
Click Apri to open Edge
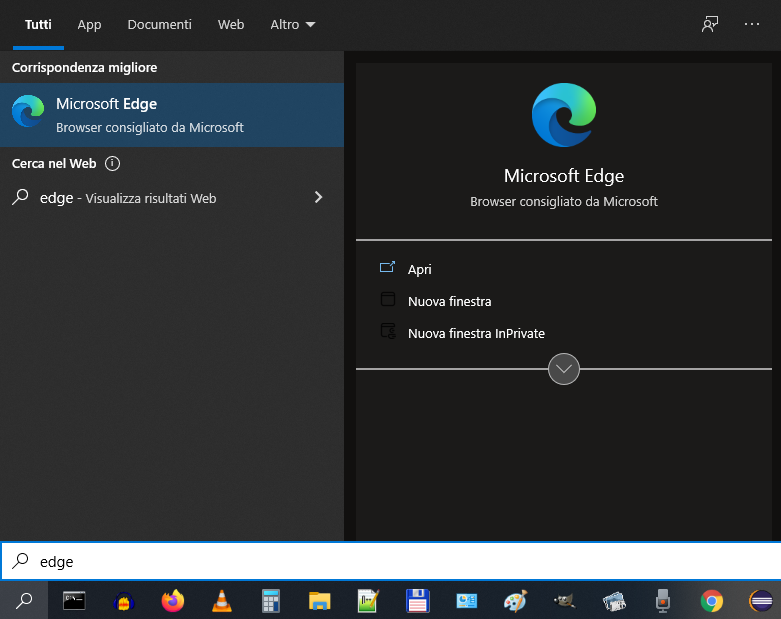click(419, 269)
